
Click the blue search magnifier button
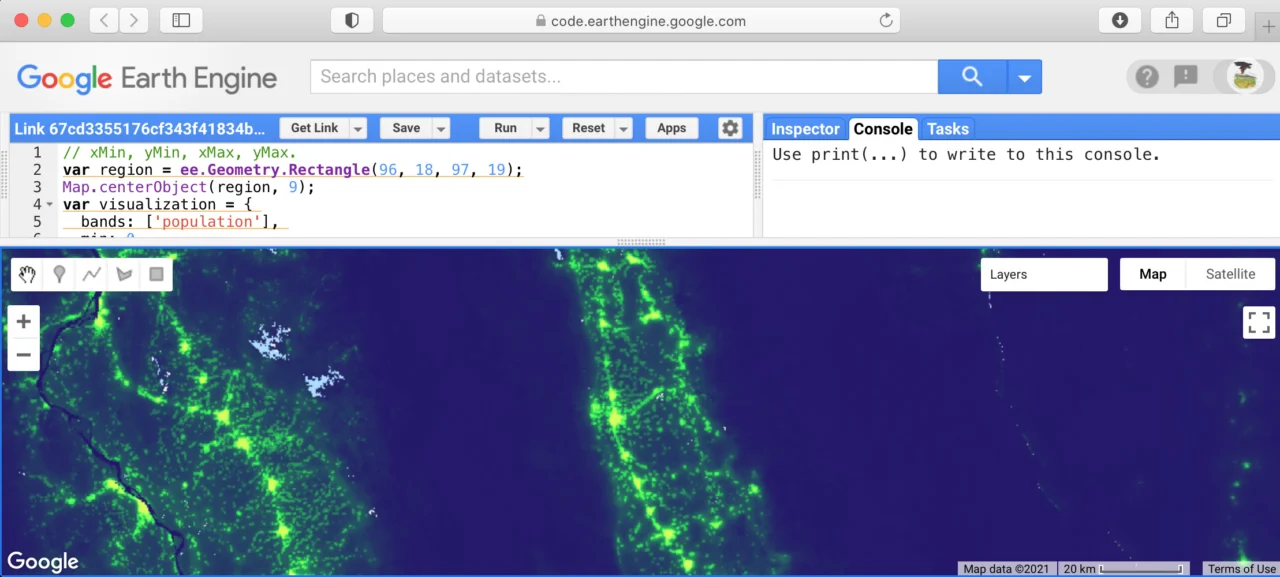click(972, 77)
